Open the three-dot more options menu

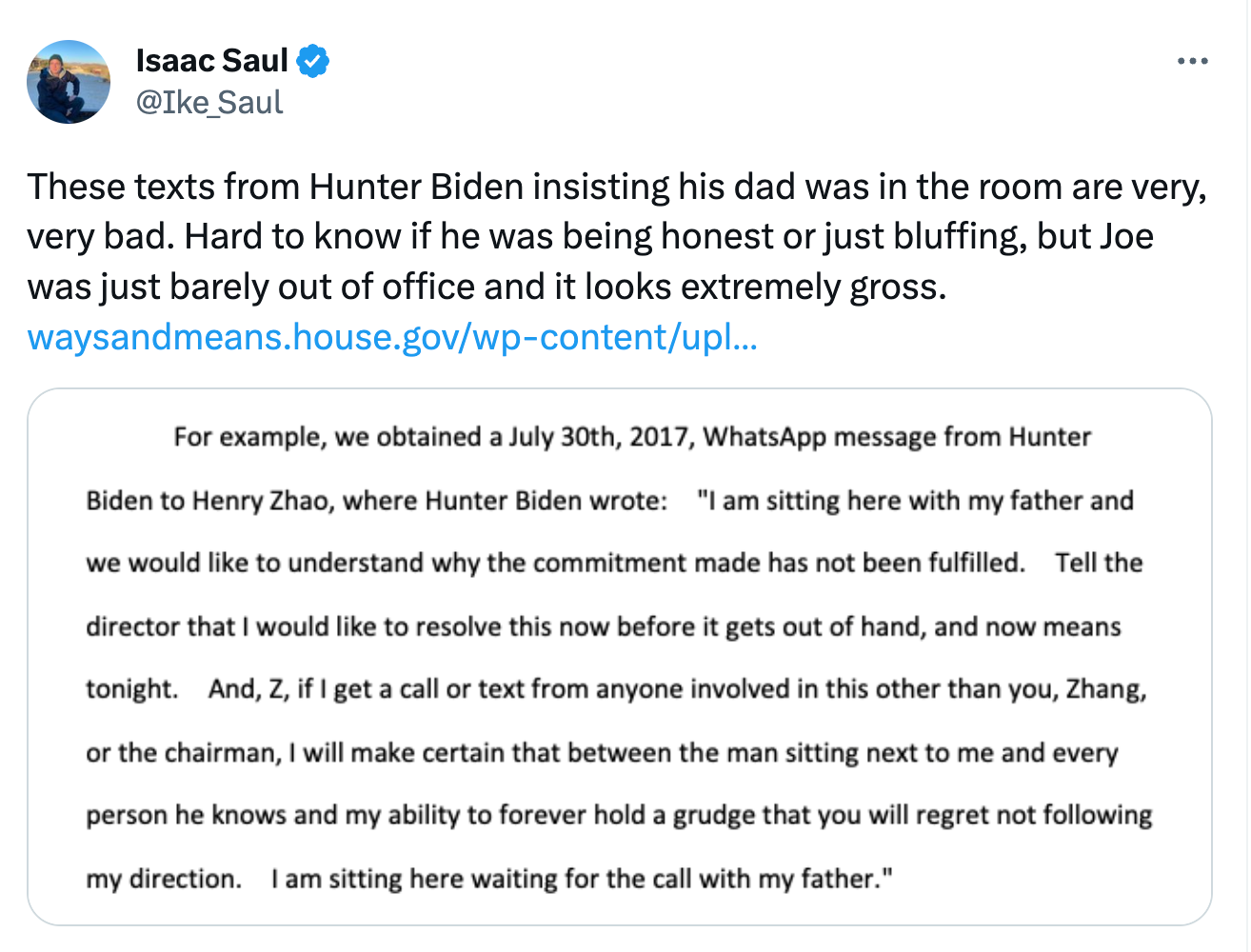(x=1192, y=62)
